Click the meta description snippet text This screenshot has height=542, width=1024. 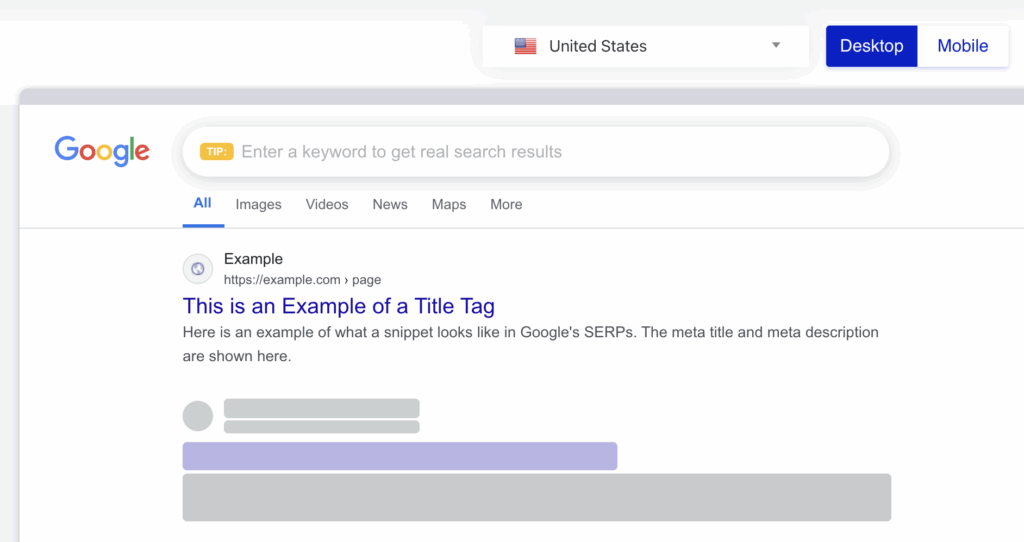pyautogui.click(x=530, y=344)
